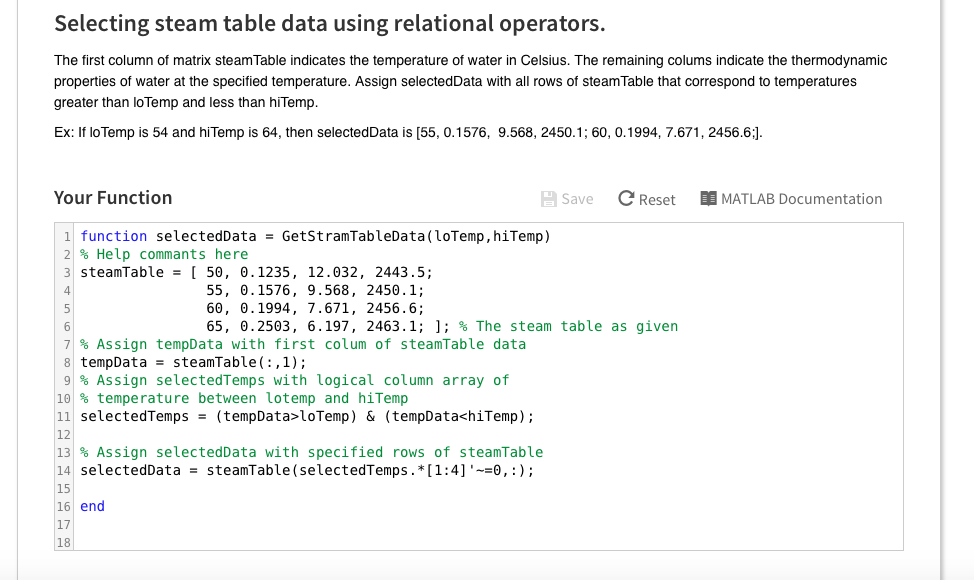Click line number 16 in the gutter
This screenshot has height=580, width=974.
click(x=64, y=506)
